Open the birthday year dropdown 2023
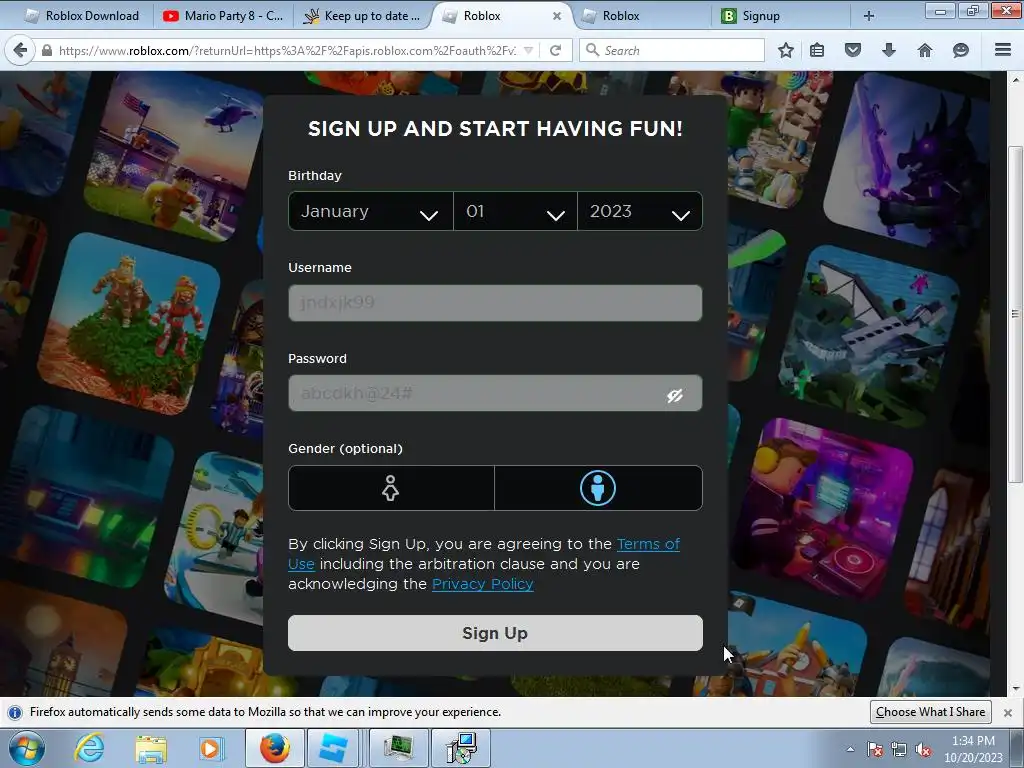 pos(640,211)
